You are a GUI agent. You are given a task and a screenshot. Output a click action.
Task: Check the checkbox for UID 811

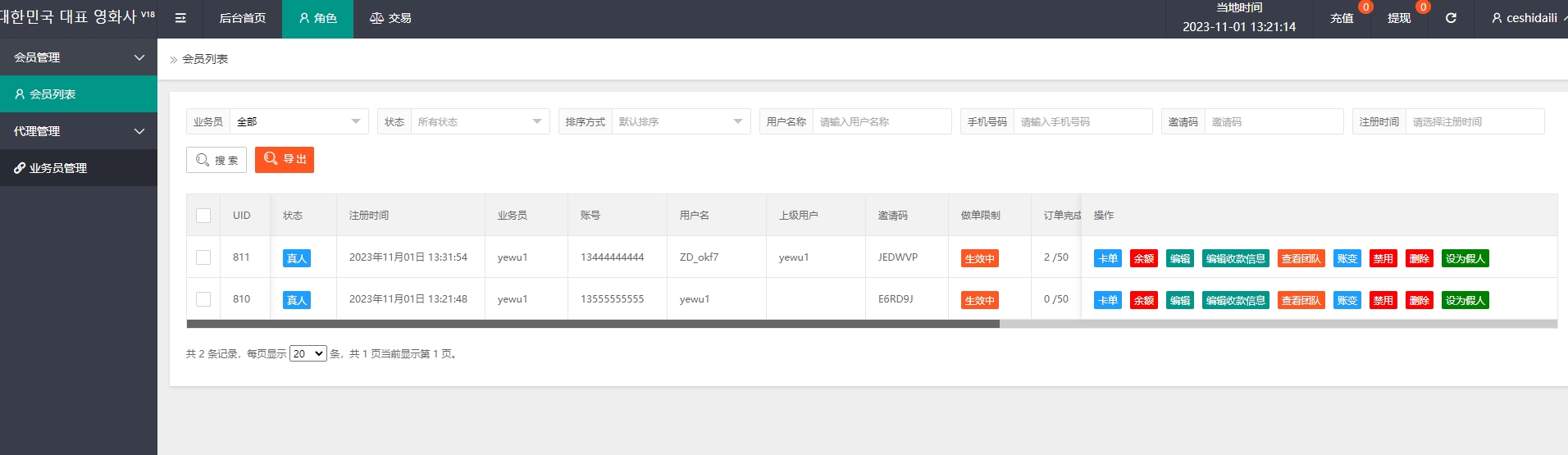coord(203,257)
